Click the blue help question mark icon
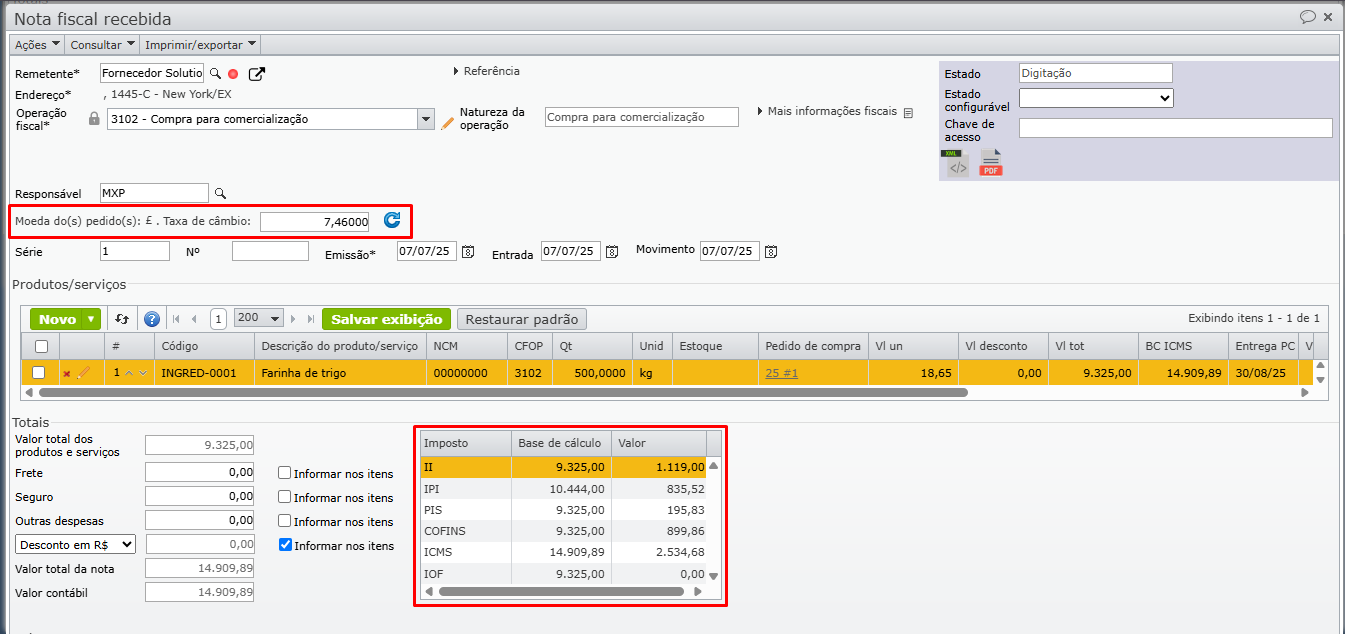The image size is (1345, 634). [x=152, y=319]
